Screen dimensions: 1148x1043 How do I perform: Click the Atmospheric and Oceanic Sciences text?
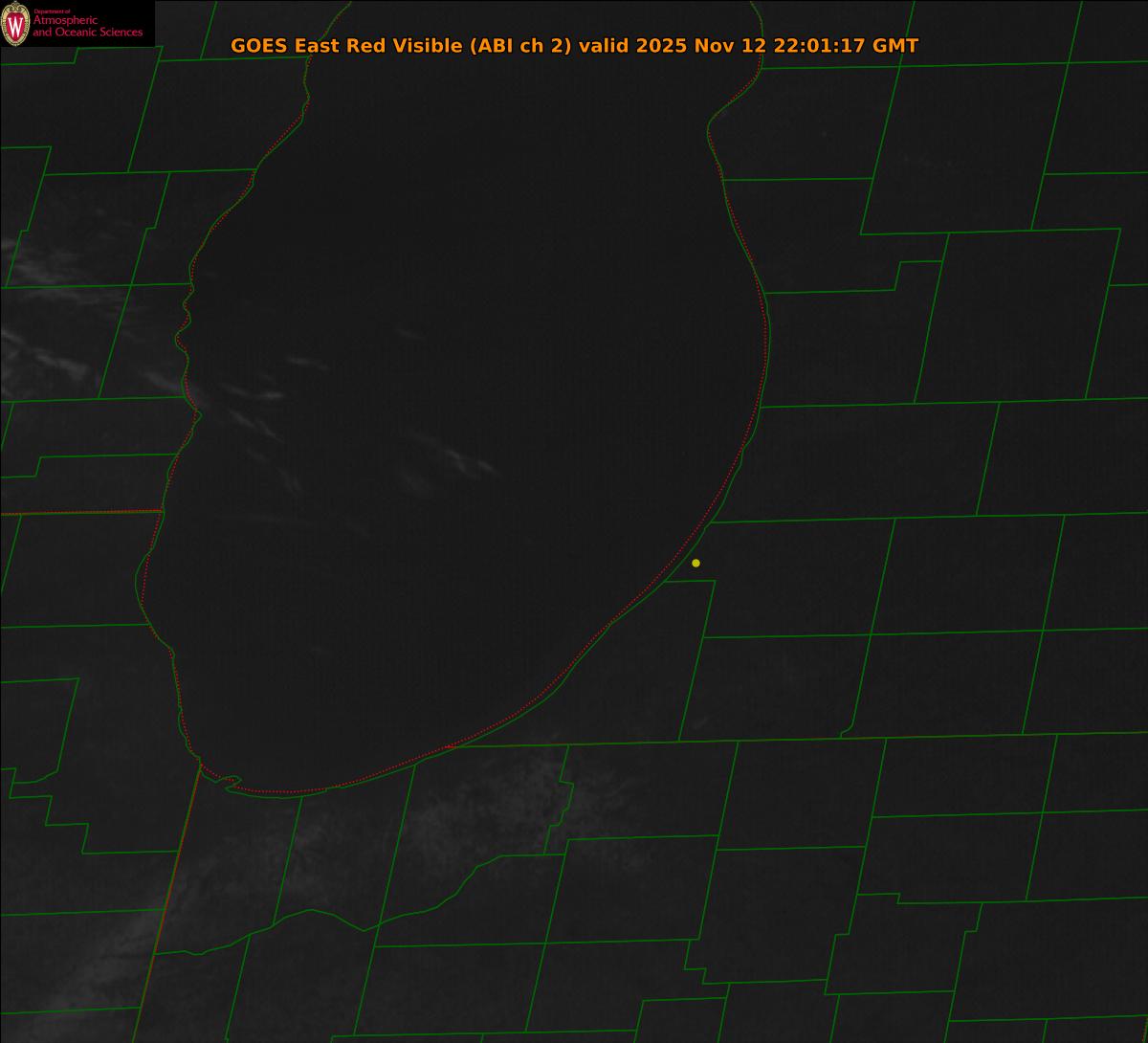coord(87,27)
